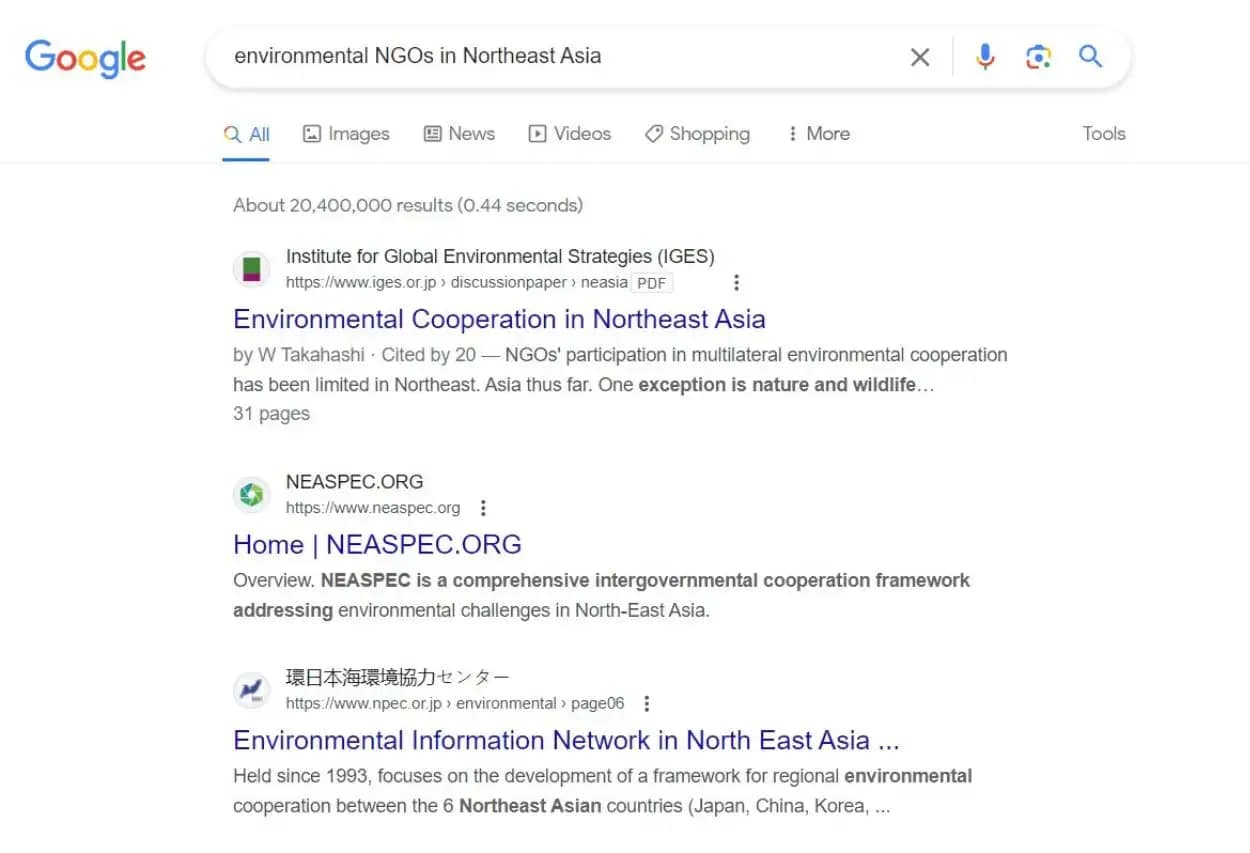Click the NEASPEC site favicon

coord(252,494)
